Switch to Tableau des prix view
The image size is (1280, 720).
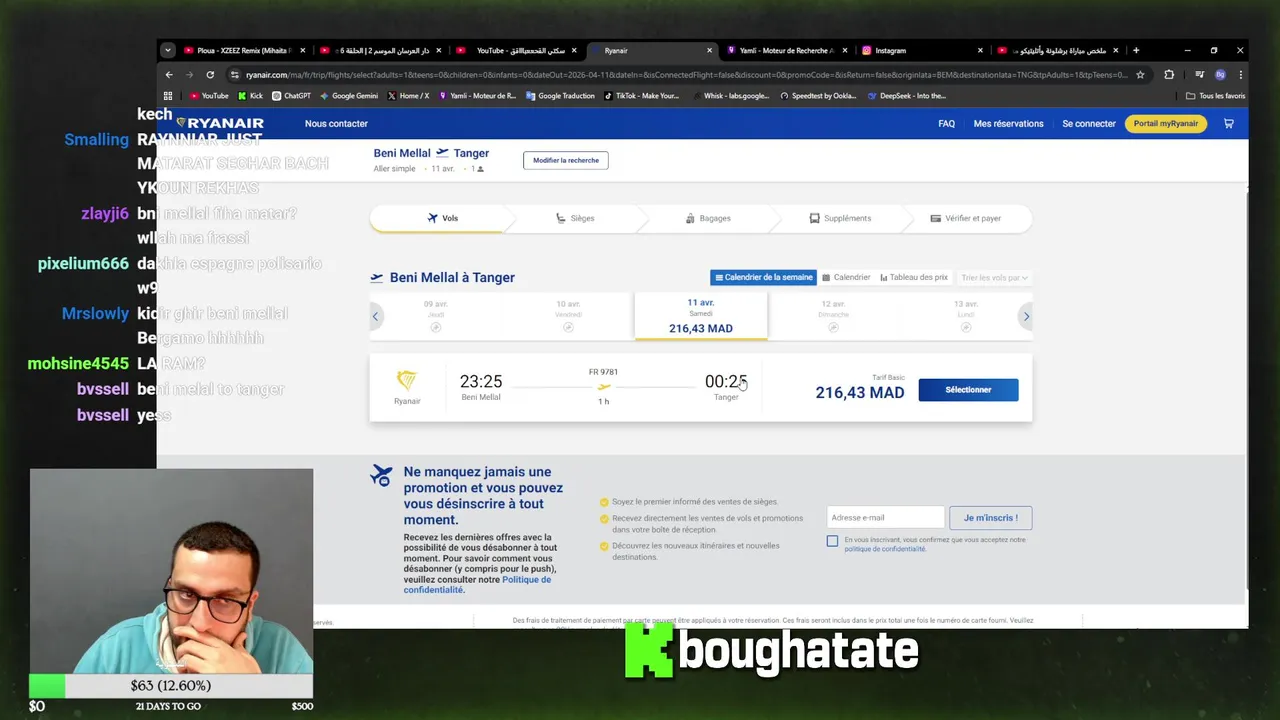(x=914, y=278)
